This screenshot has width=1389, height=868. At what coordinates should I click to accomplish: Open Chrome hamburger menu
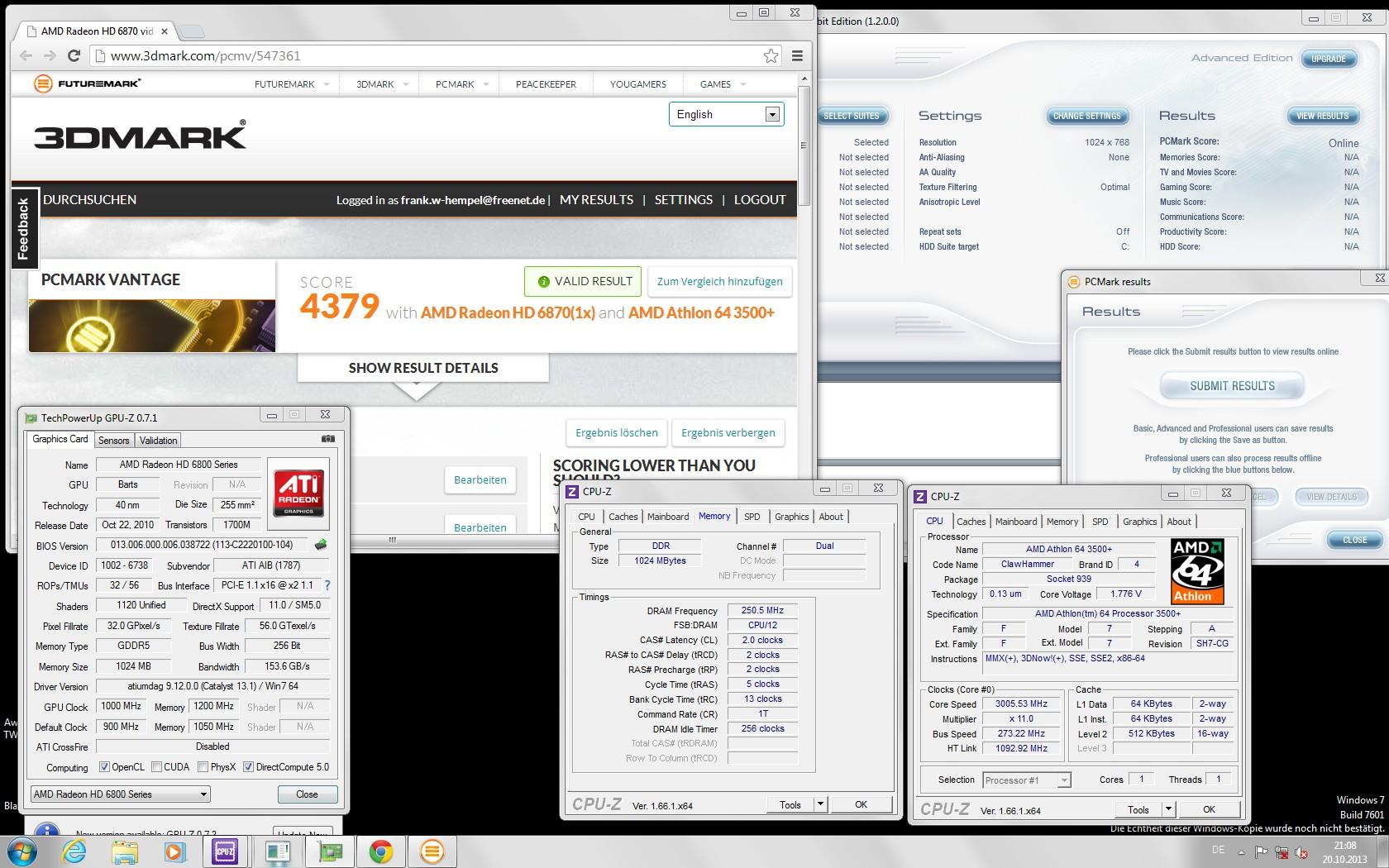[x=797, y=55]
